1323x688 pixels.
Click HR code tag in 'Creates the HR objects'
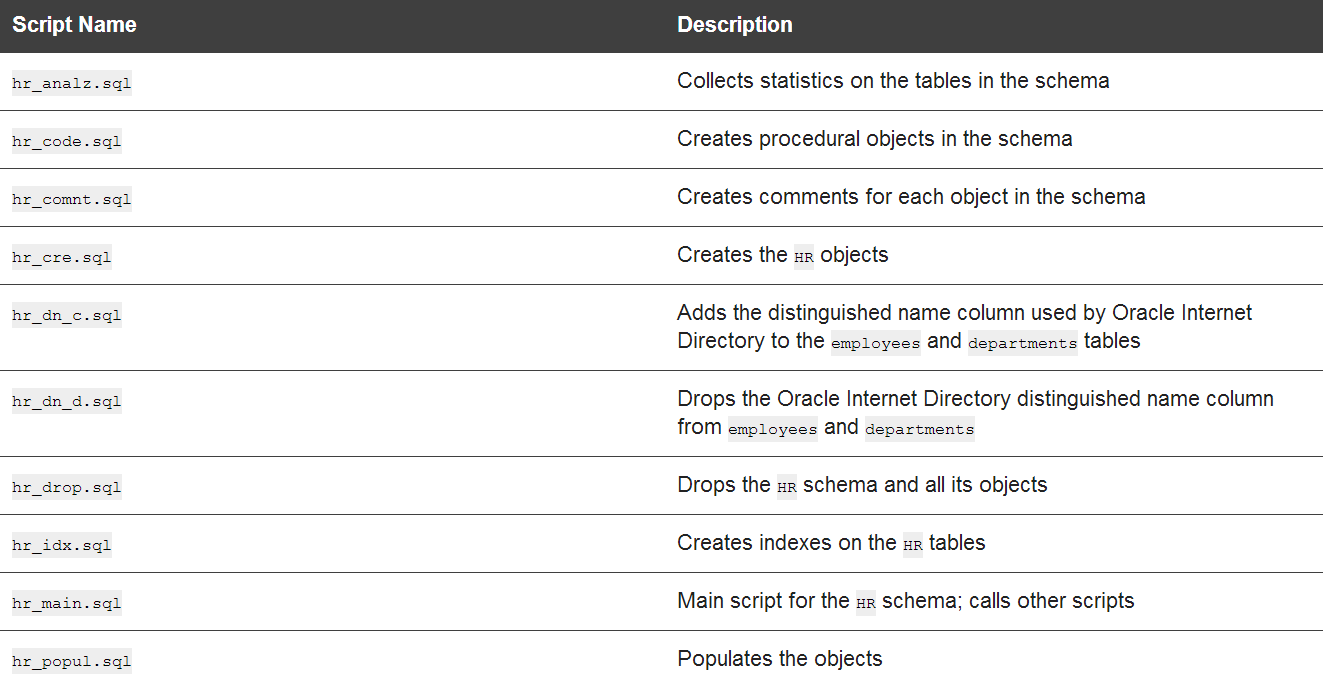point(804,257)
